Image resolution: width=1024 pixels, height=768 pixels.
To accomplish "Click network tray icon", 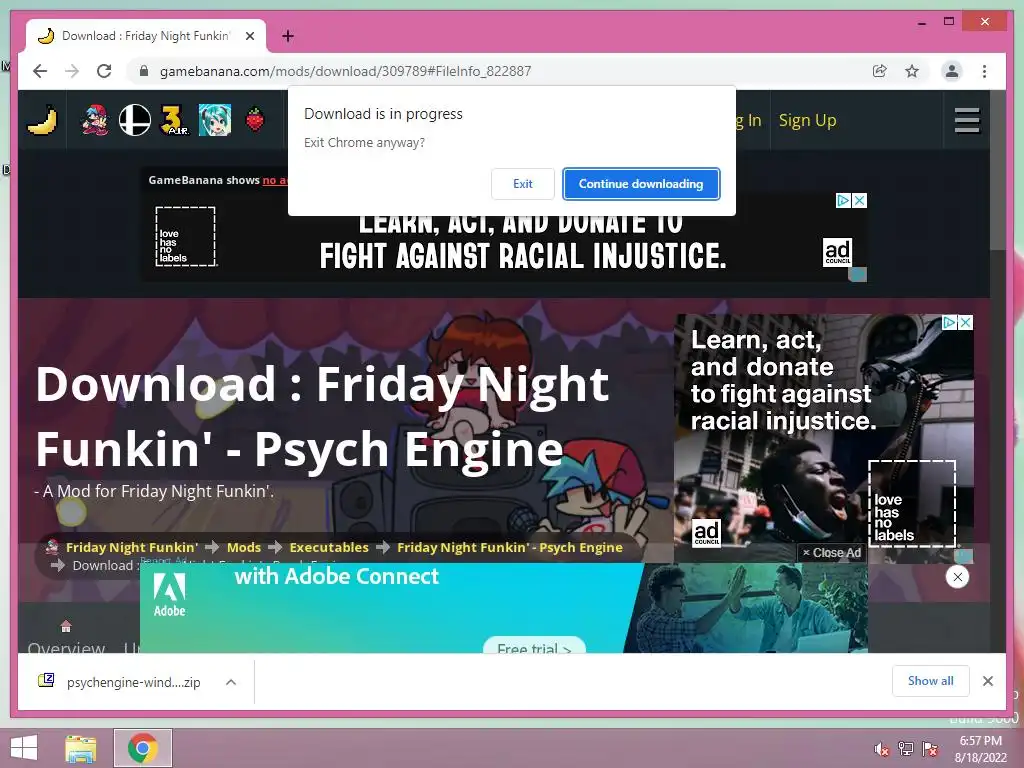I will tap(906, 749).
